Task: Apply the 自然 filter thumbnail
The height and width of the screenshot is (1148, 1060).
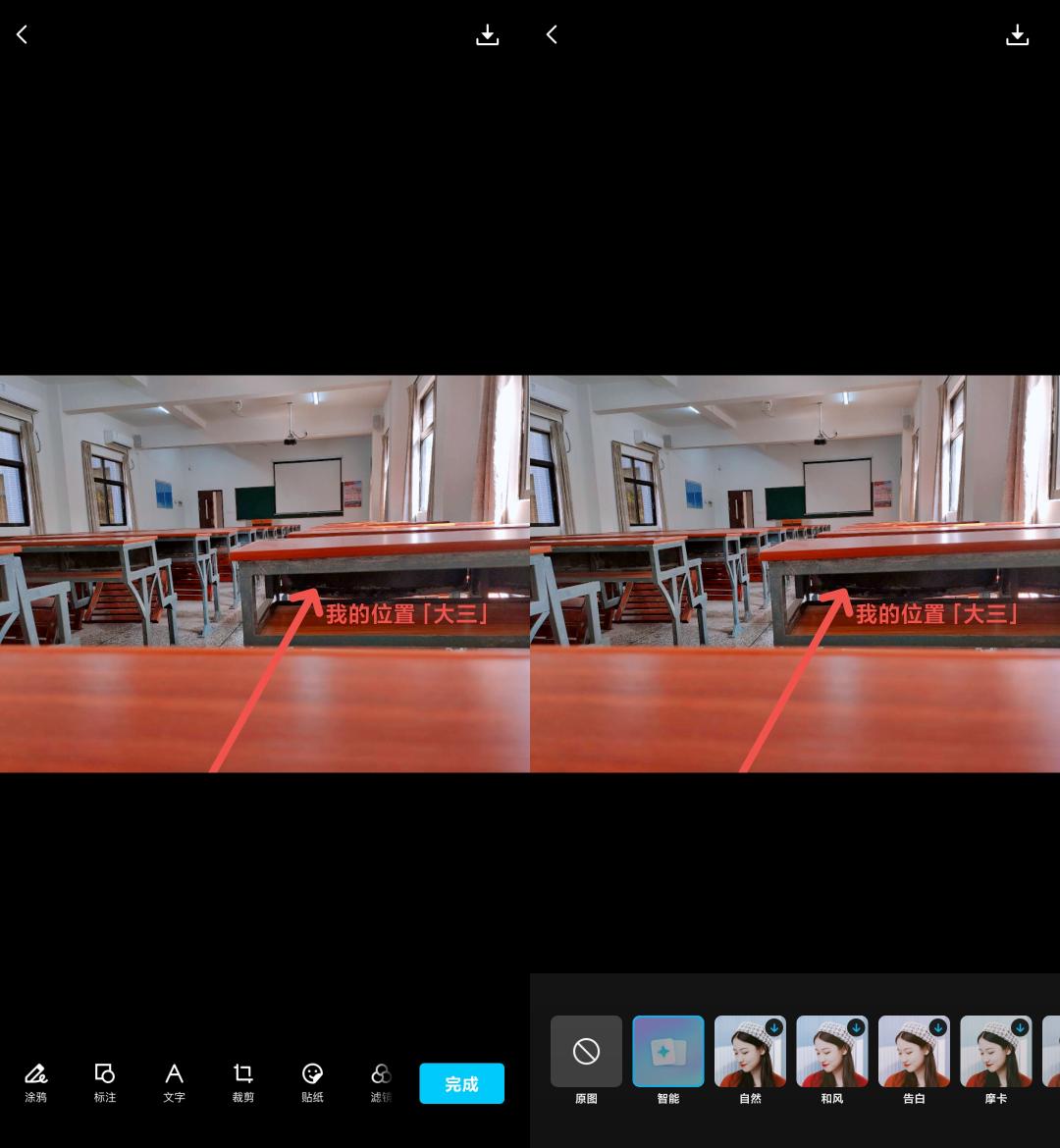Action: pyautogui.click(x=750, y=1052)
